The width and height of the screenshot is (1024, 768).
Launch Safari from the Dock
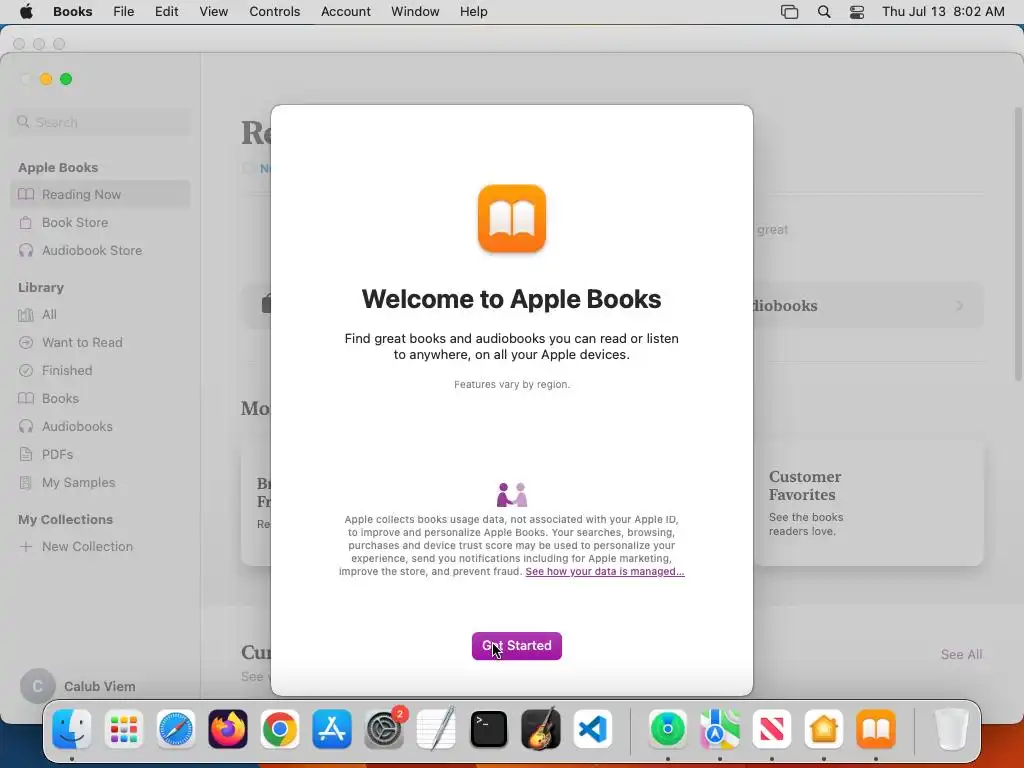[x=176, y=729]
